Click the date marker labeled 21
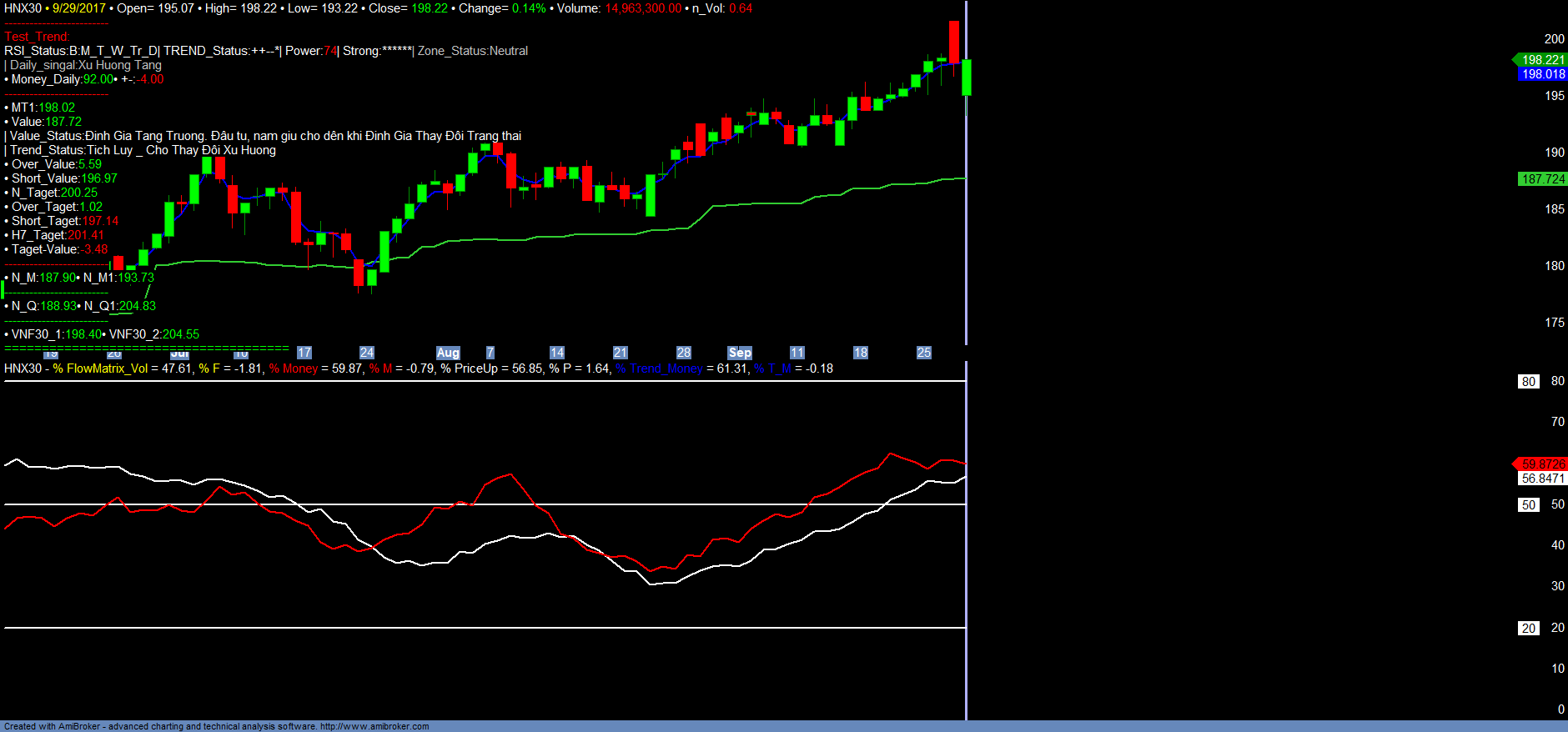This screenshot has height=732, width=1568. 620,353
